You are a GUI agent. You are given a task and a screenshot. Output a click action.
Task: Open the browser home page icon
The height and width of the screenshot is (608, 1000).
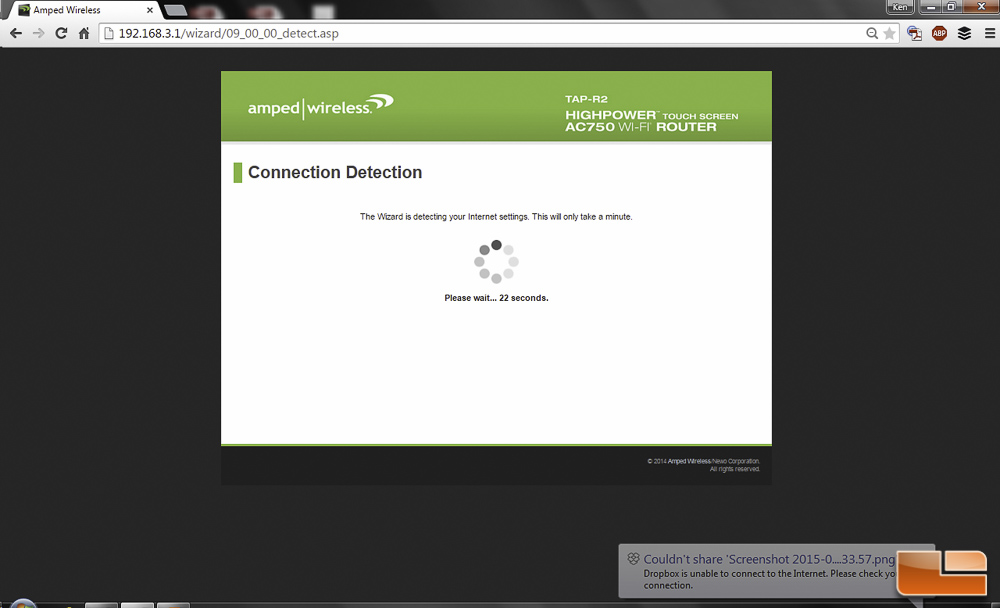click(x=84, y=33)
